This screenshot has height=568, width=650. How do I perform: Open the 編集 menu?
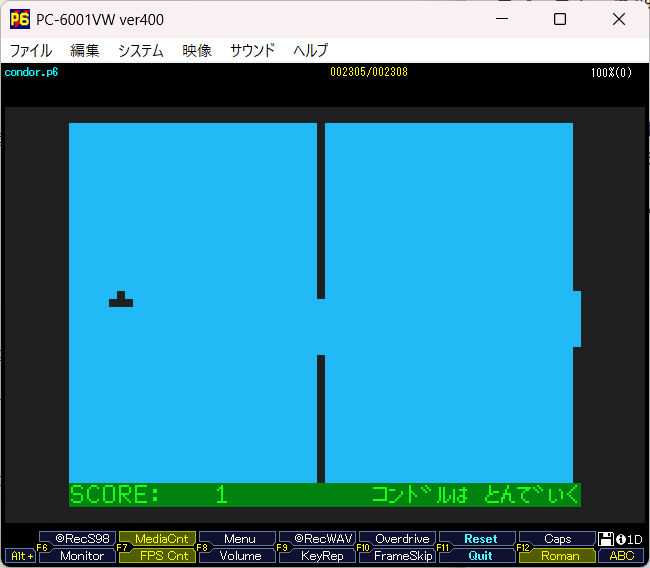pos(84,50)
